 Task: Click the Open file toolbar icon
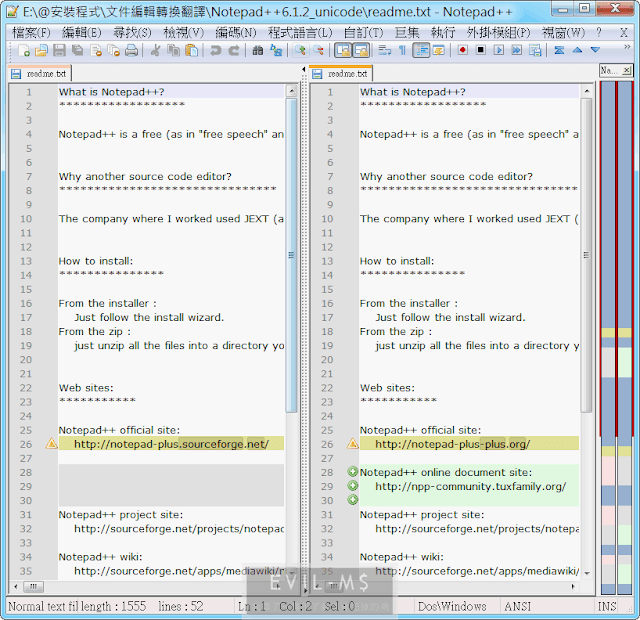pos(41,50)
